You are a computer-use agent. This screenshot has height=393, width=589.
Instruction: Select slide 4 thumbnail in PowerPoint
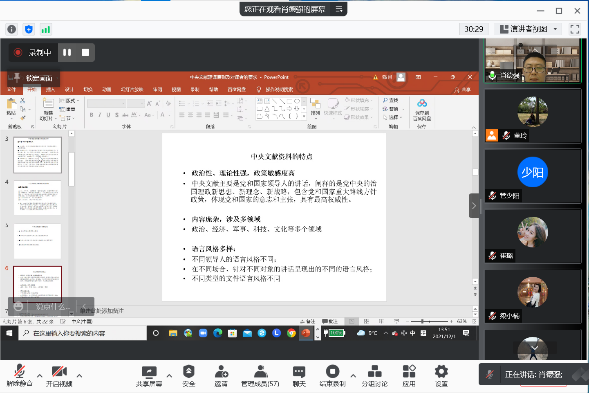(38, 198)
